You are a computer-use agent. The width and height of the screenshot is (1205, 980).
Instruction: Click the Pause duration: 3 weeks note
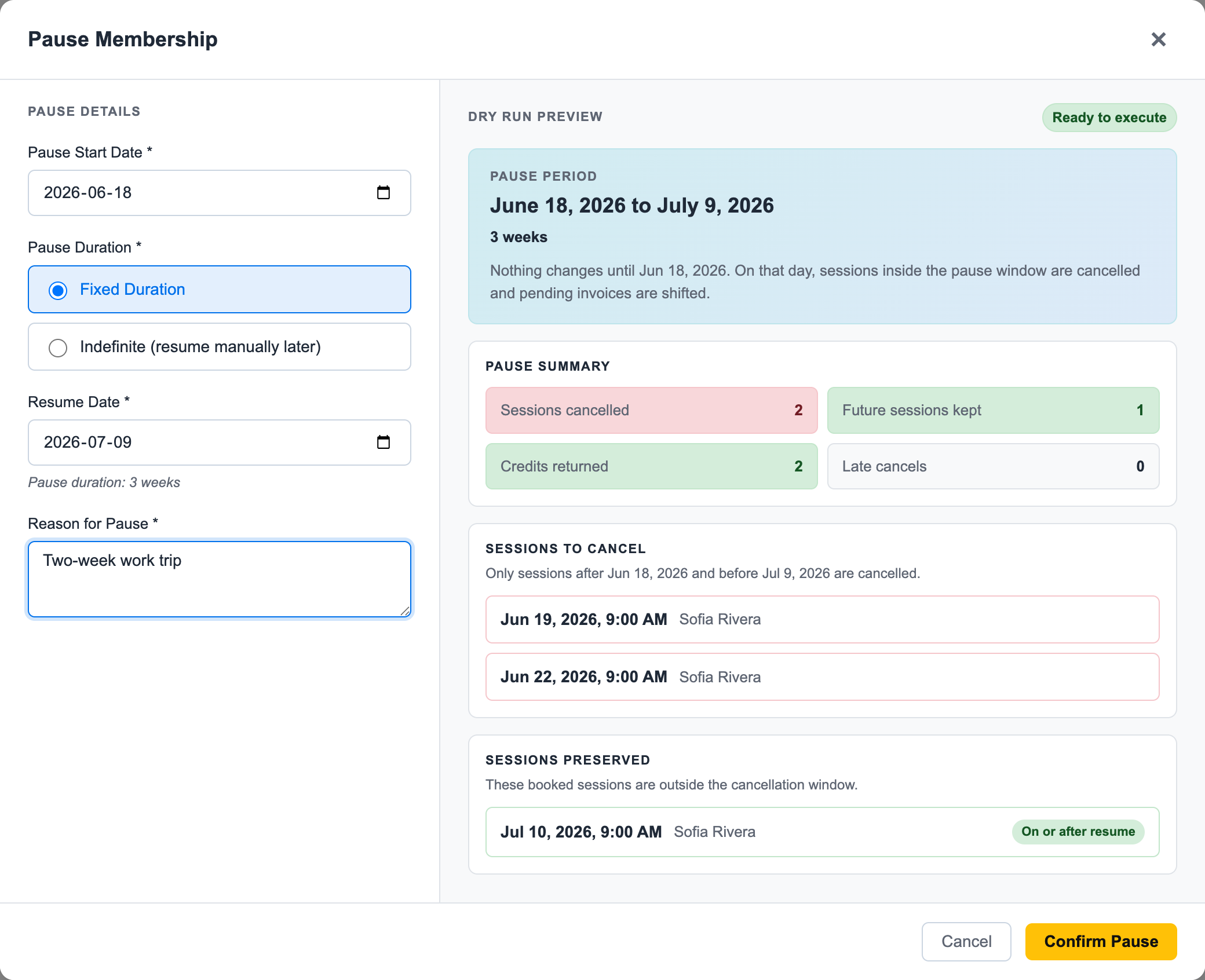[104, 482]
